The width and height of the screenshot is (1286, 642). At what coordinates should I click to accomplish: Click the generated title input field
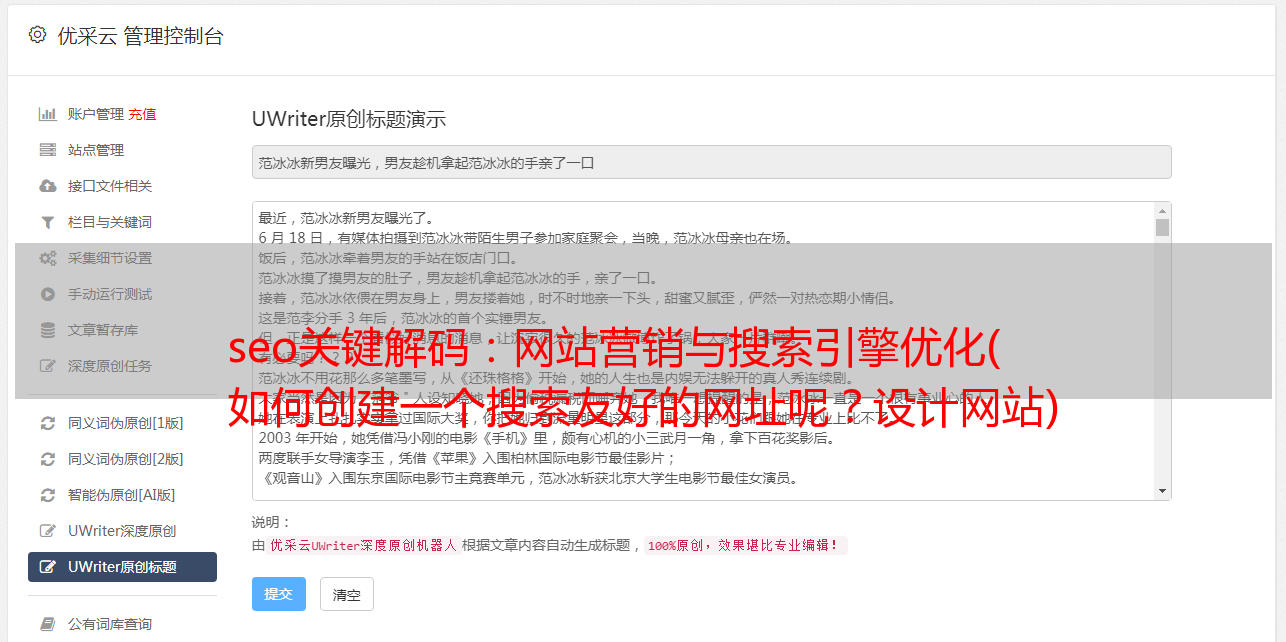pyautogui.click(x=711, y=162)
